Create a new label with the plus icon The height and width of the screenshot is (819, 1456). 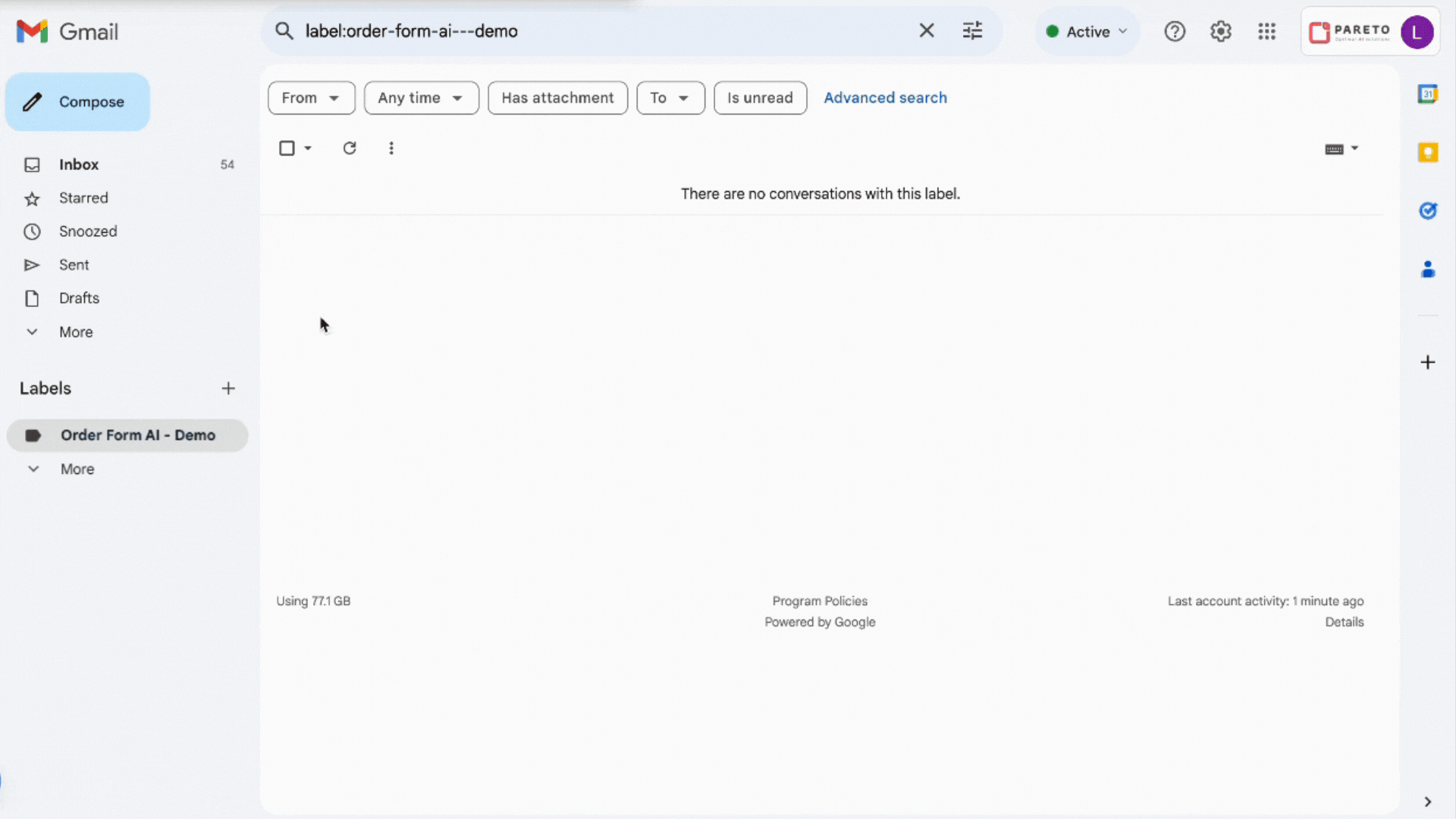(228, 388)
